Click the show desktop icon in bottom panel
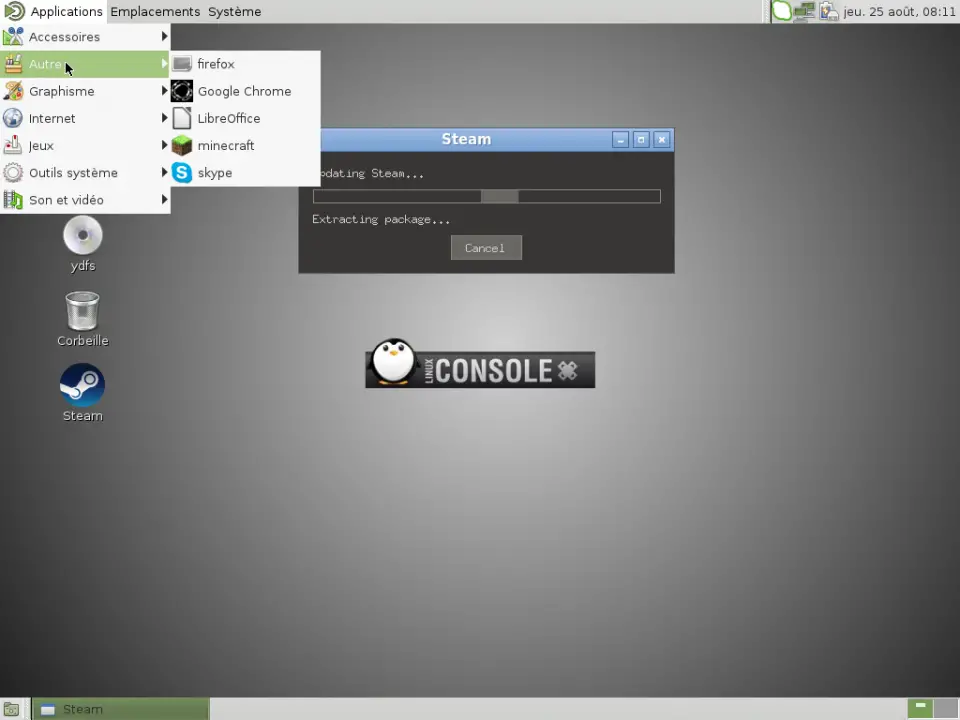Image resolution: width=960 pixels, height=720 pixels. (12, 710)
